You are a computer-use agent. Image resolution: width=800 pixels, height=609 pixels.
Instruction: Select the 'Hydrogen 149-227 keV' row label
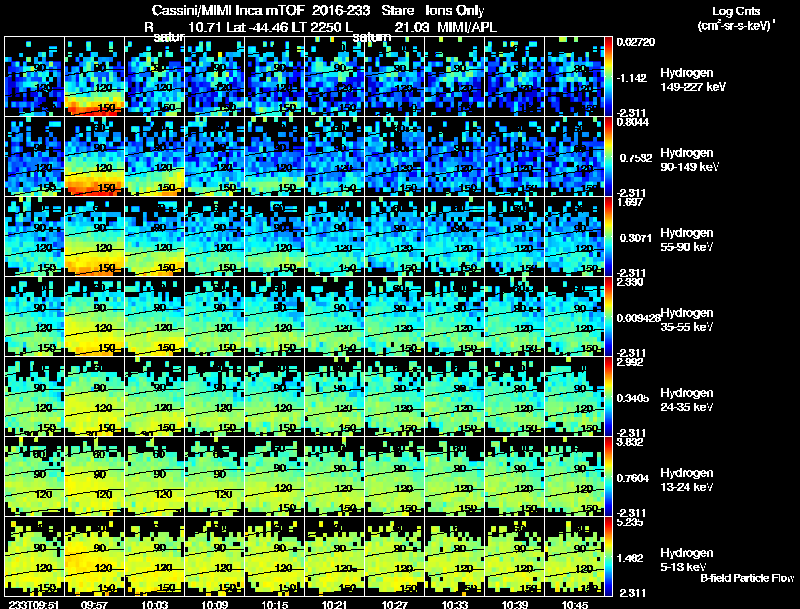[692, 80]
